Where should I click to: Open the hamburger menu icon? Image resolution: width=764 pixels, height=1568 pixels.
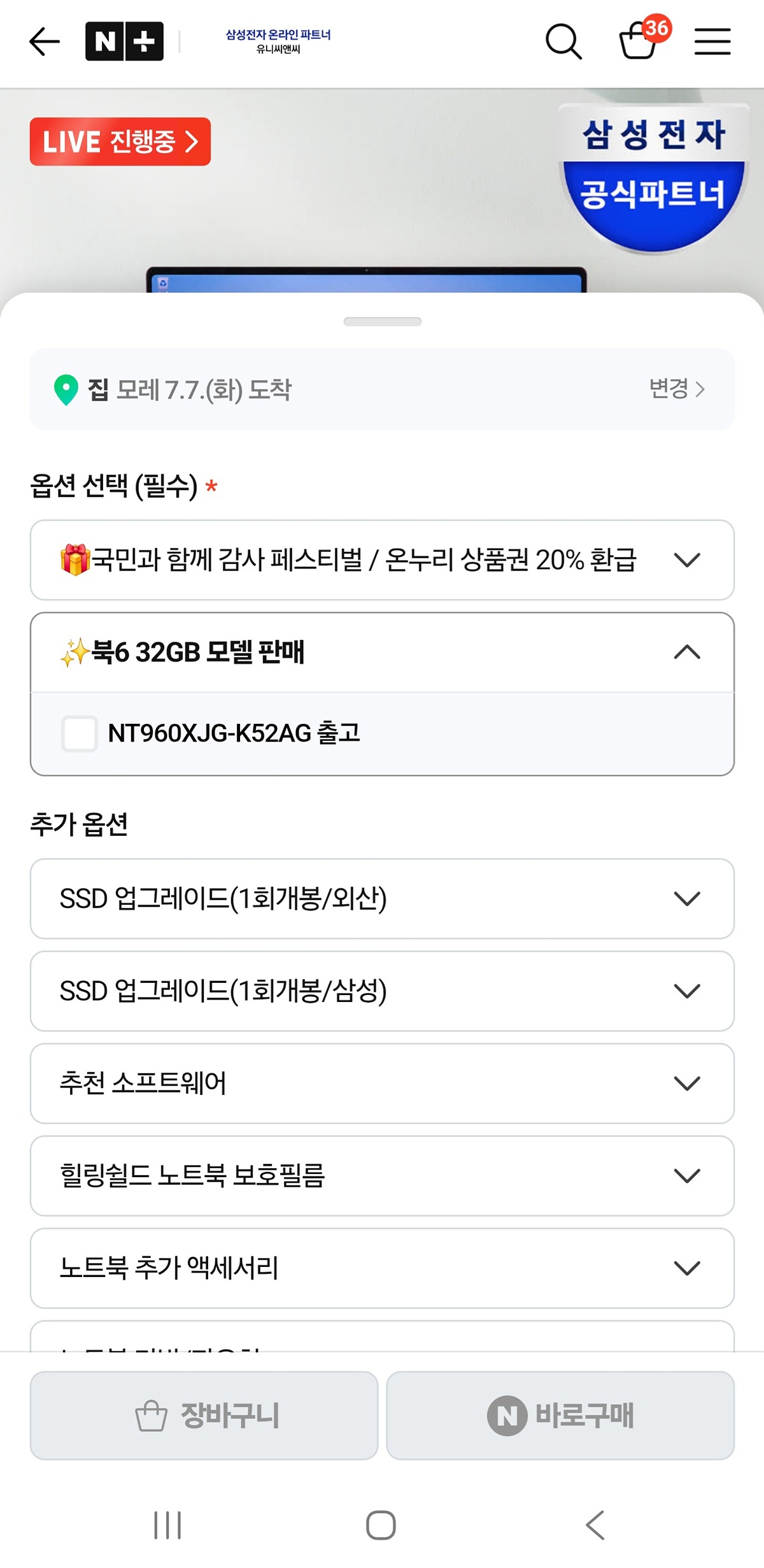712,42
